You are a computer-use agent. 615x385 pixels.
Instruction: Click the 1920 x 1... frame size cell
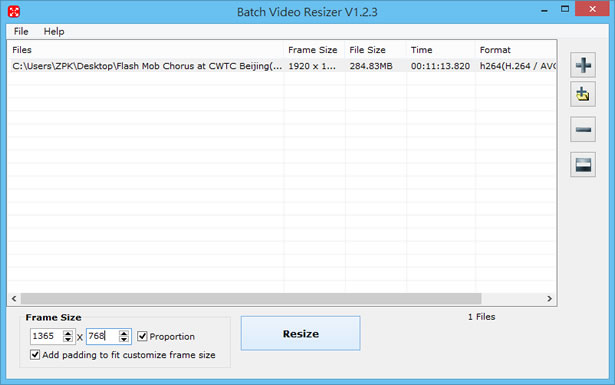click(x=312, y=66)
